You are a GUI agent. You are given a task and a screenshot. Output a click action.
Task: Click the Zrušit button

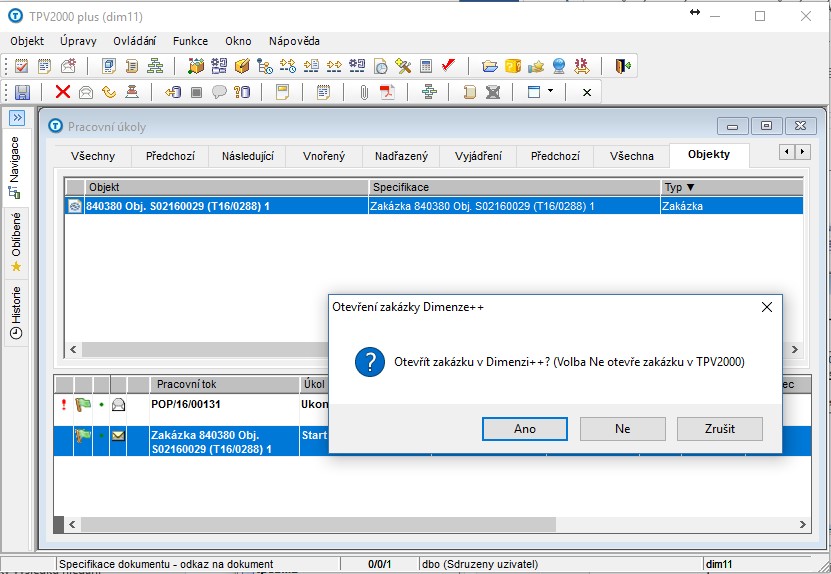point(720,429)
